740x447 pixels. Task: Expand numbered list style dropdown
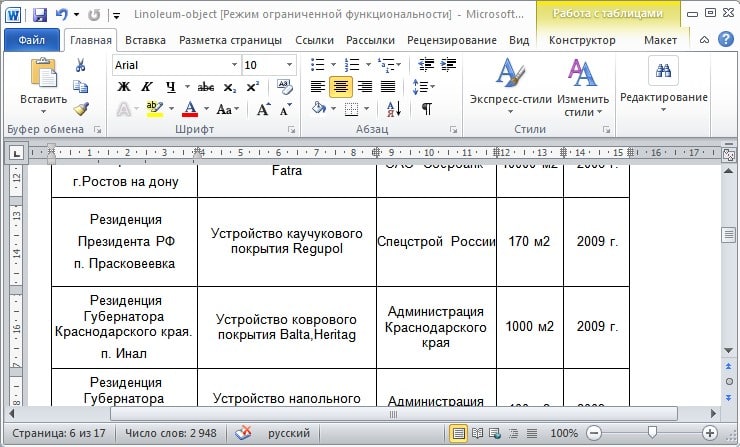[368, 65]
